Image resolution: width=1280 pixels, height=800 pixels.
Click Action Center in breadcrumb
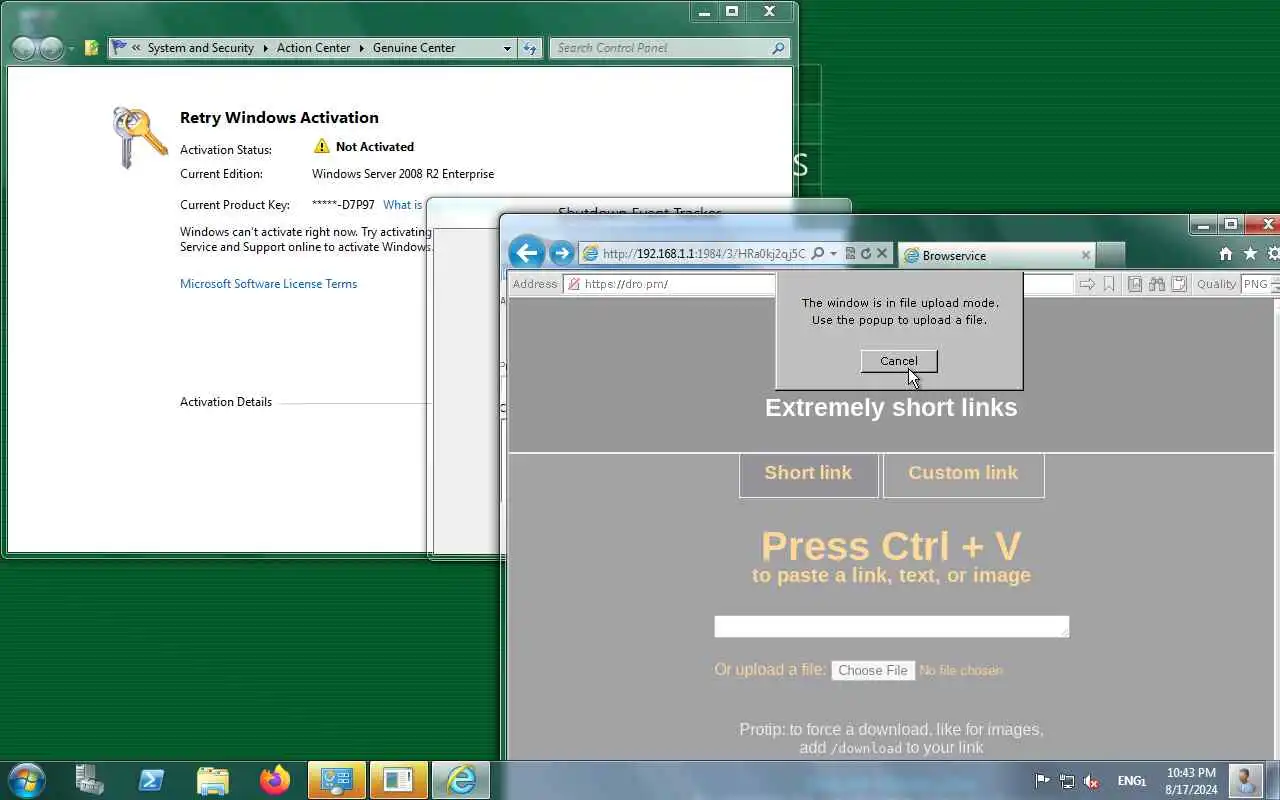[313, 48]
